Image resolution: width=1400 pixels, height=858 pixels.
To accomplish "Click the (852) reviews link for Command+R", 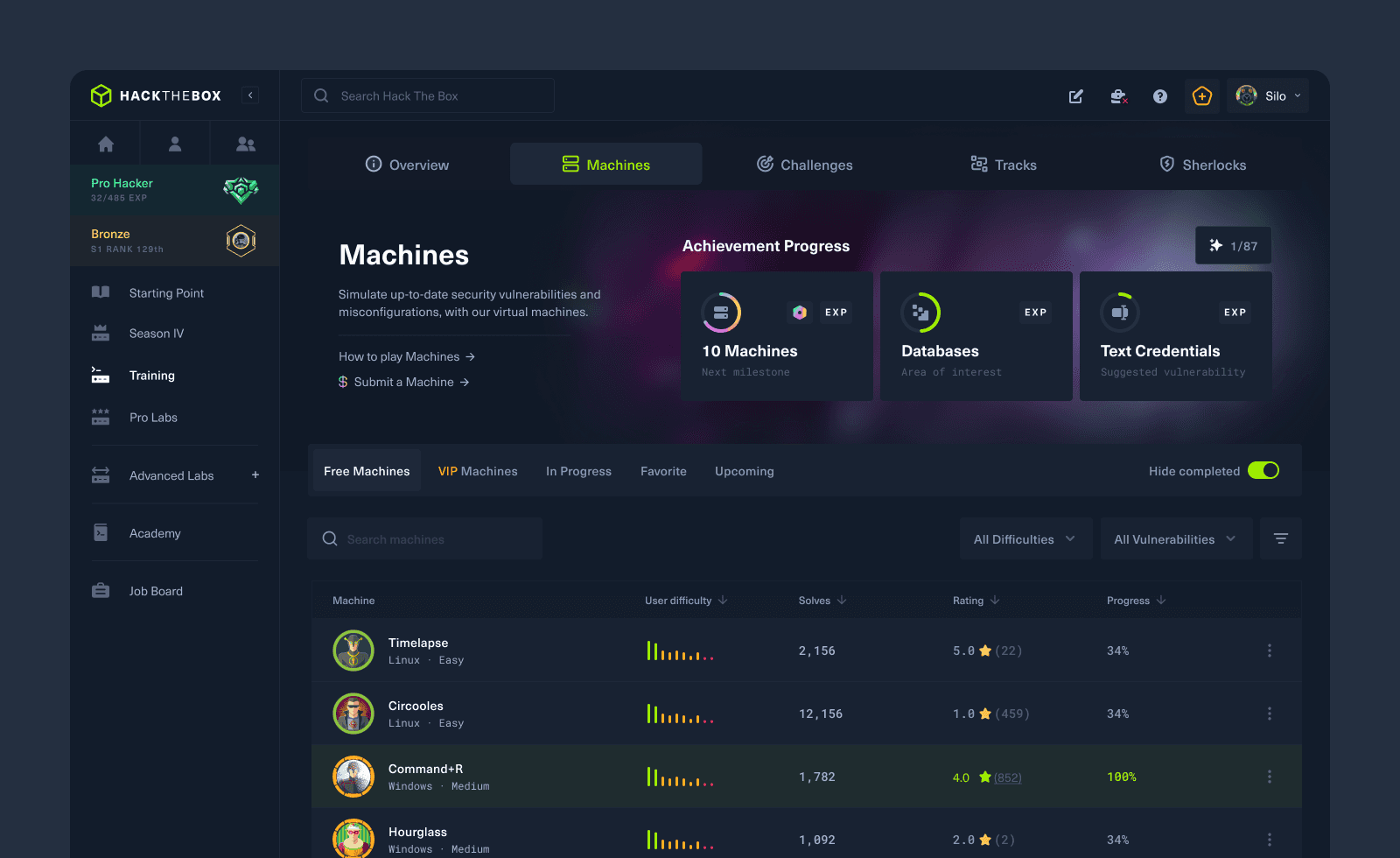I will point(1008,777).
